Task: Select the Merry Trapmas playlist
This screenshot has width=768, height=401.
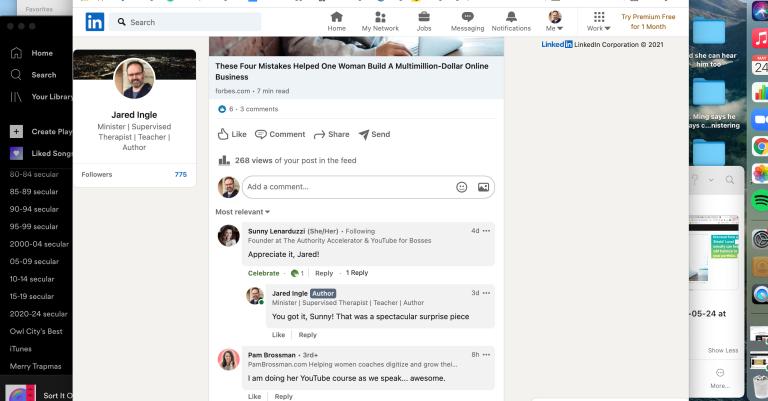Action: [x=35, y=366]
